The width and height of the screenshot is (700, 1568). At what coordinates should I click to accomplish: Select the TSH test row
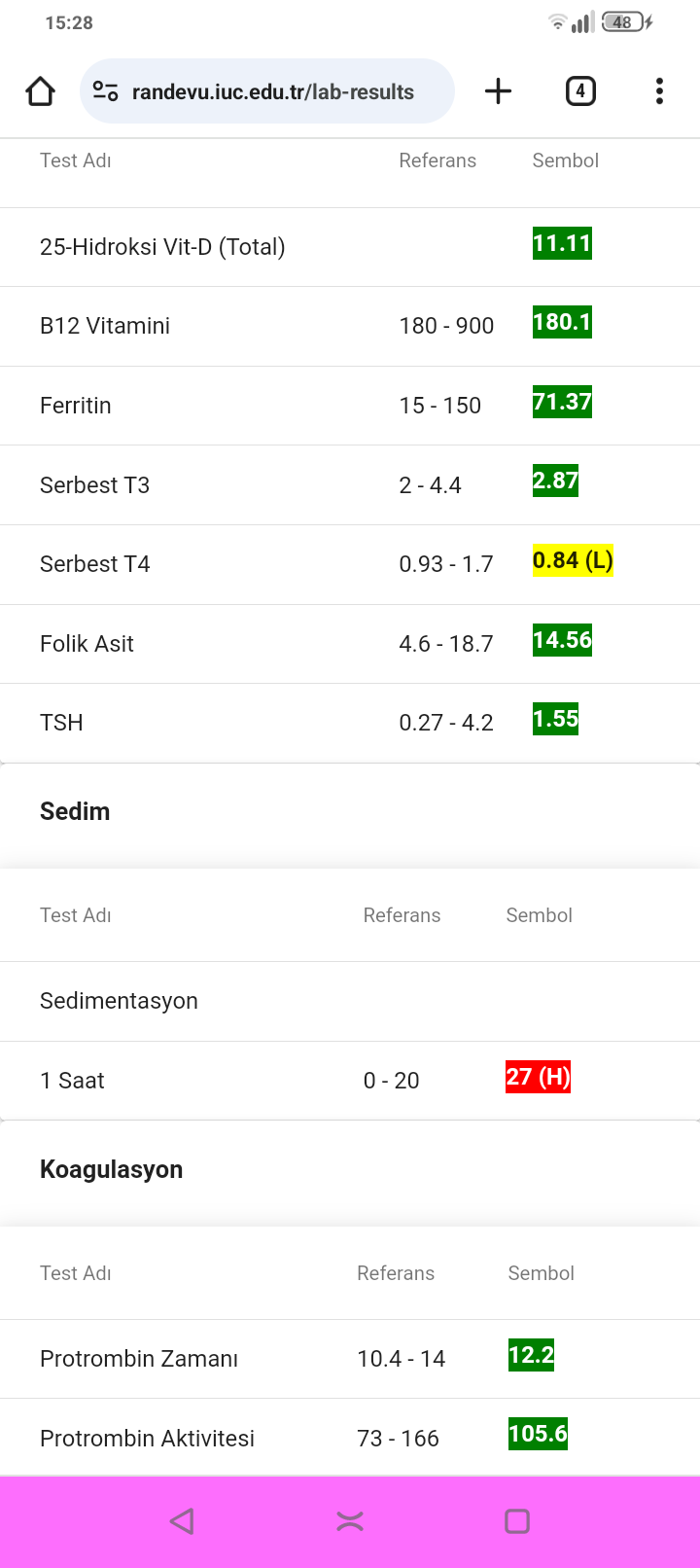pyautogui.click(x=350, y=723)
